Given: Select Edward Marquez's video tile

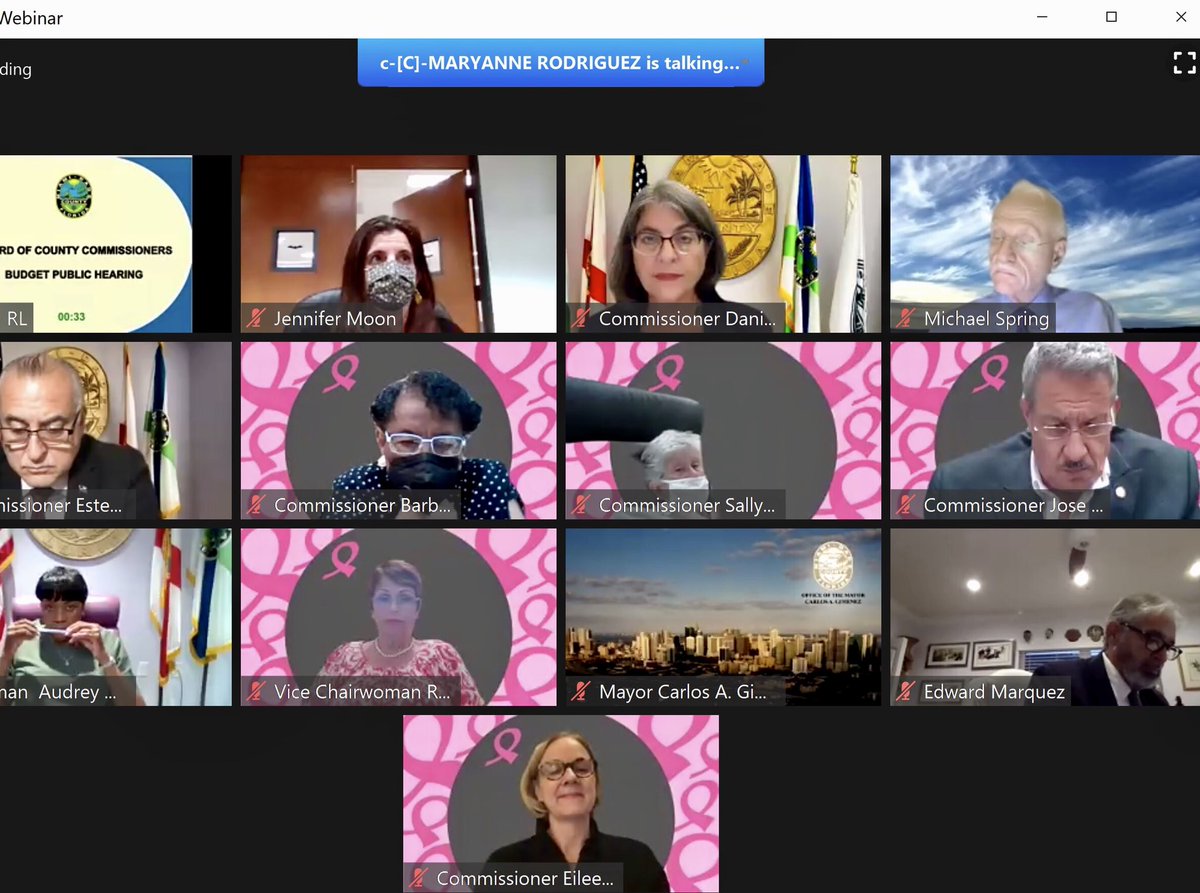Looking at the screenshot, I should click(x=1045, y=617).
